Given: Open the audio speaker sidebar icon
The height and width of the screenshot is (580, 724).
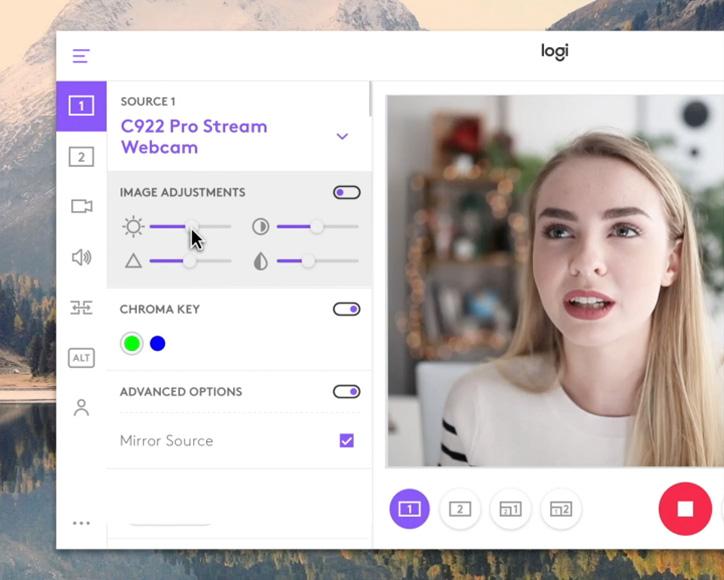Looking at the screenshot, I should [82, 257].
